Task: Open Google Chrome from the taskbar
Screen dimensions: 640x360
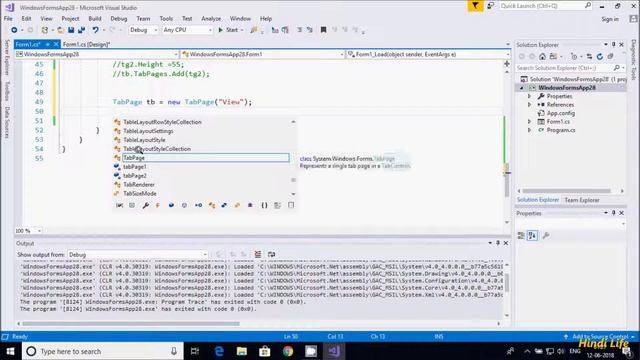Action: click(x=288, y=351)
